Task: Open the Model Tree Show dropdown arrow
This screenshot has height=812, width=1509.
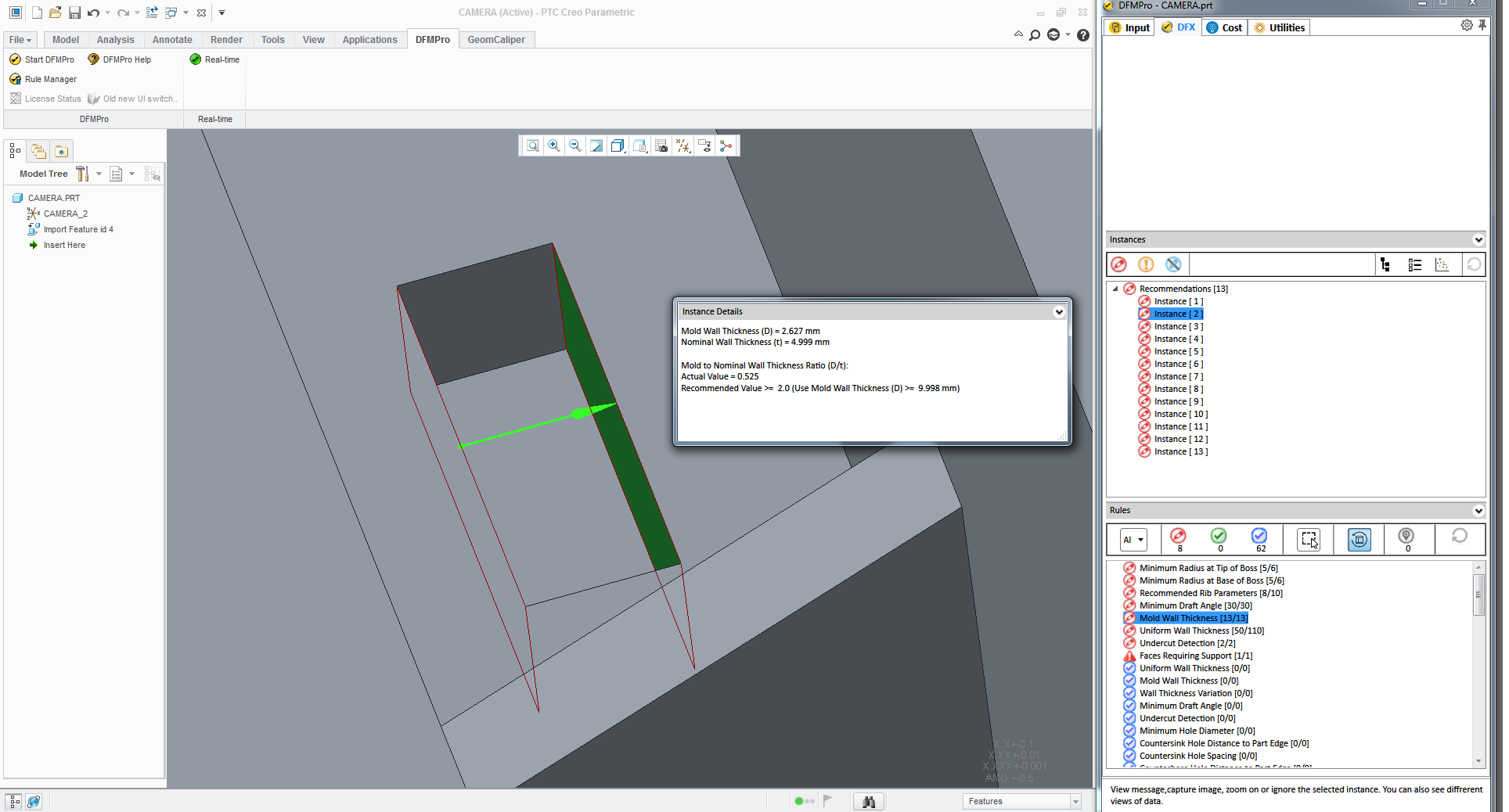Action: click(131, 174)
